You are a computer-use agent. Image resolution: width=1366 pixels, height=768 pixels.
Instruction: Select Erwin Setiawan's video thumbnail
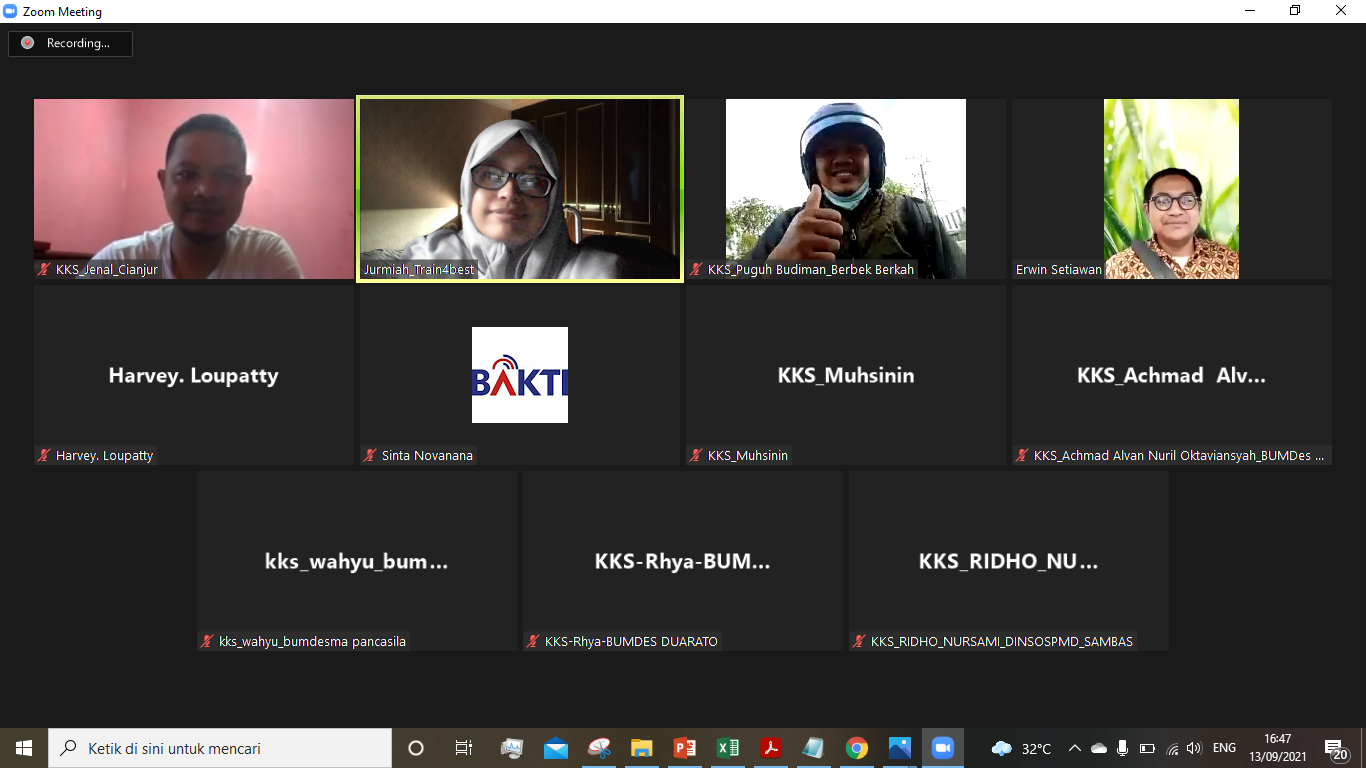[1171, 189]
